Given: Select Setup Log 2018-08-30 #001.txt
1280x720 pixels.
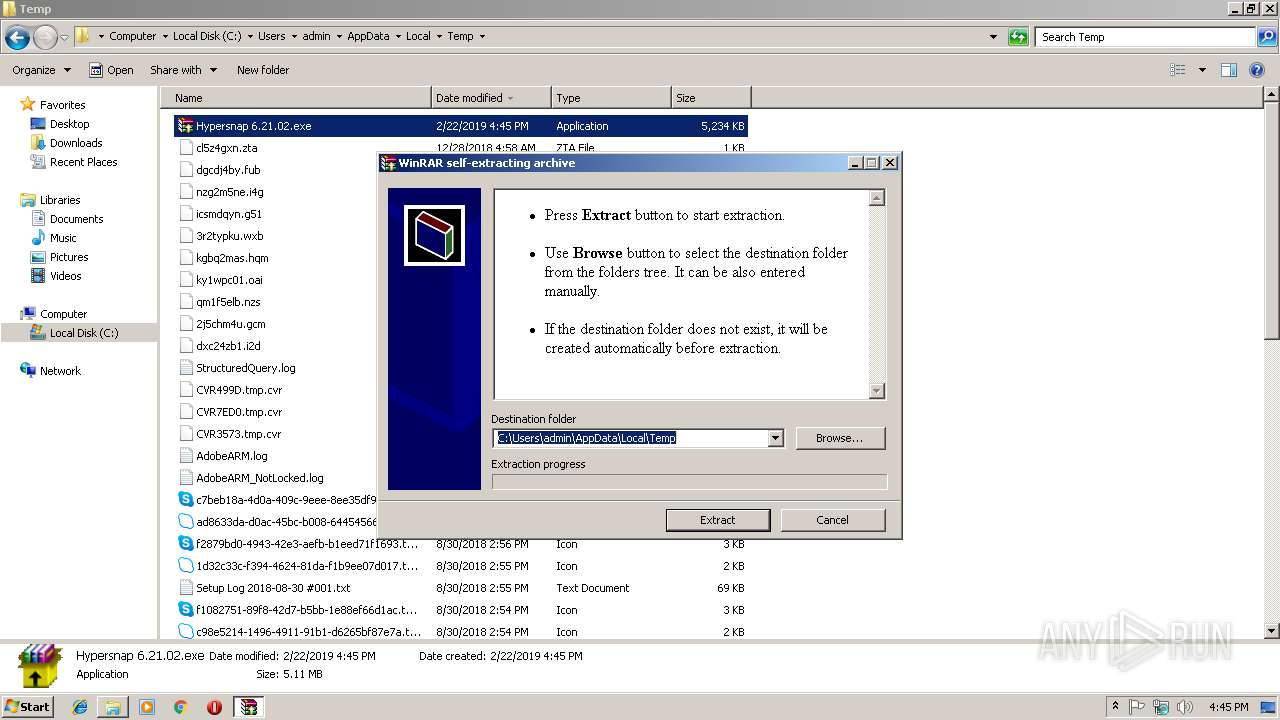Looking at the screenshot, I should pyautogui.click(x=273, y=588).
